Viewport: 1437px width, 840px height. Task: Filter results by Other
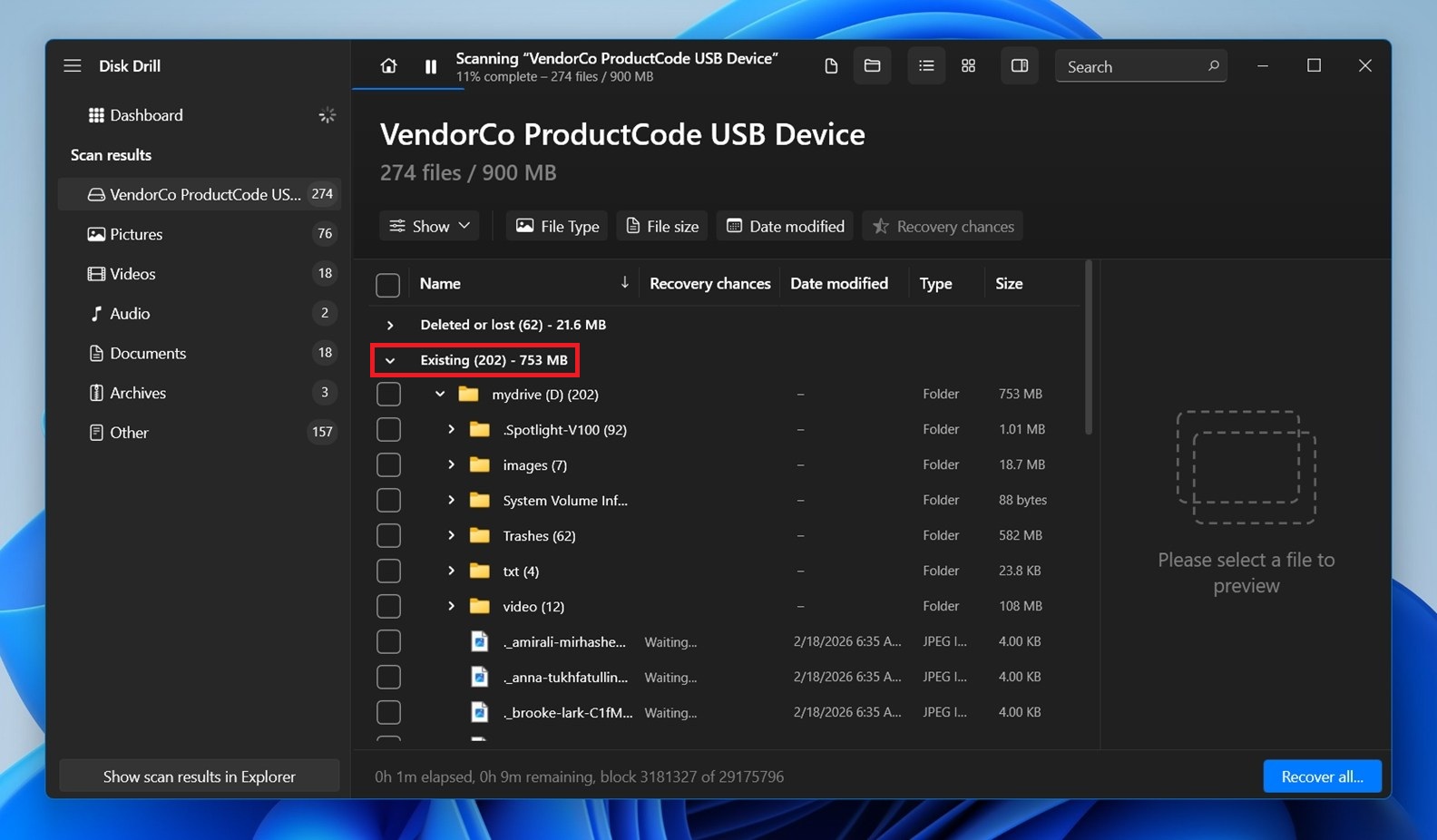(200, 433)
